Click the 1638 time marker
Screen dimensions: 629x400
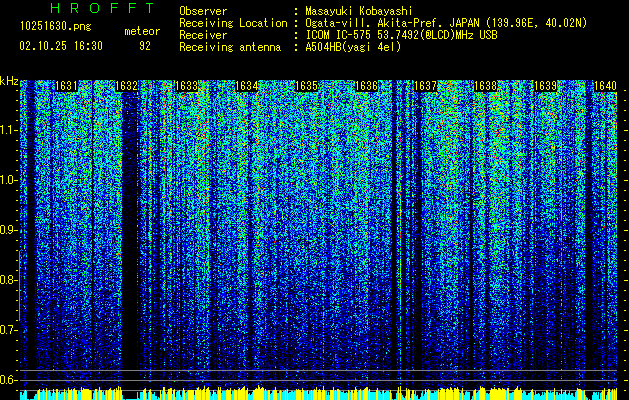485,86
